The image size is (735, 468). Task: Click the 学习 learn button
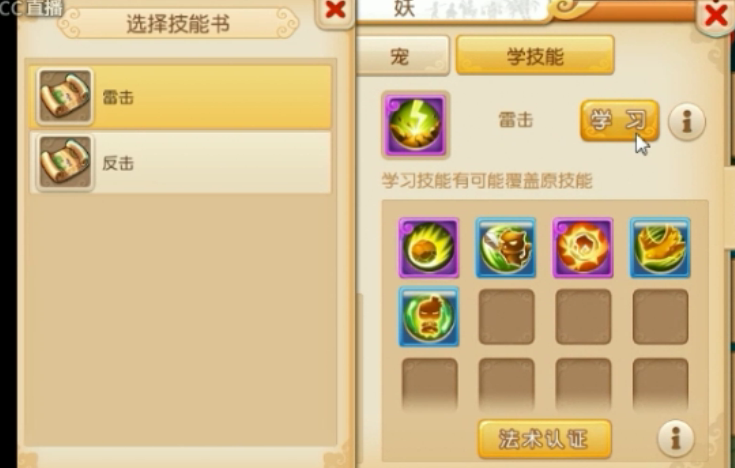620,121
